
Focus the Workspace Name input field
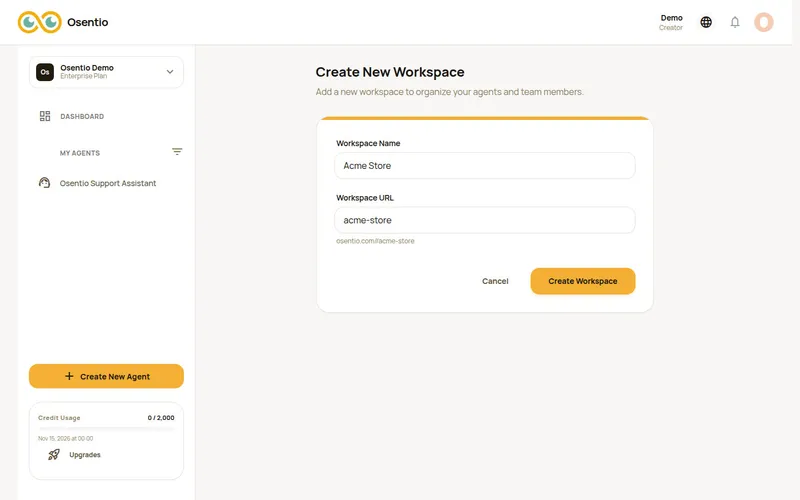(485, 166)
